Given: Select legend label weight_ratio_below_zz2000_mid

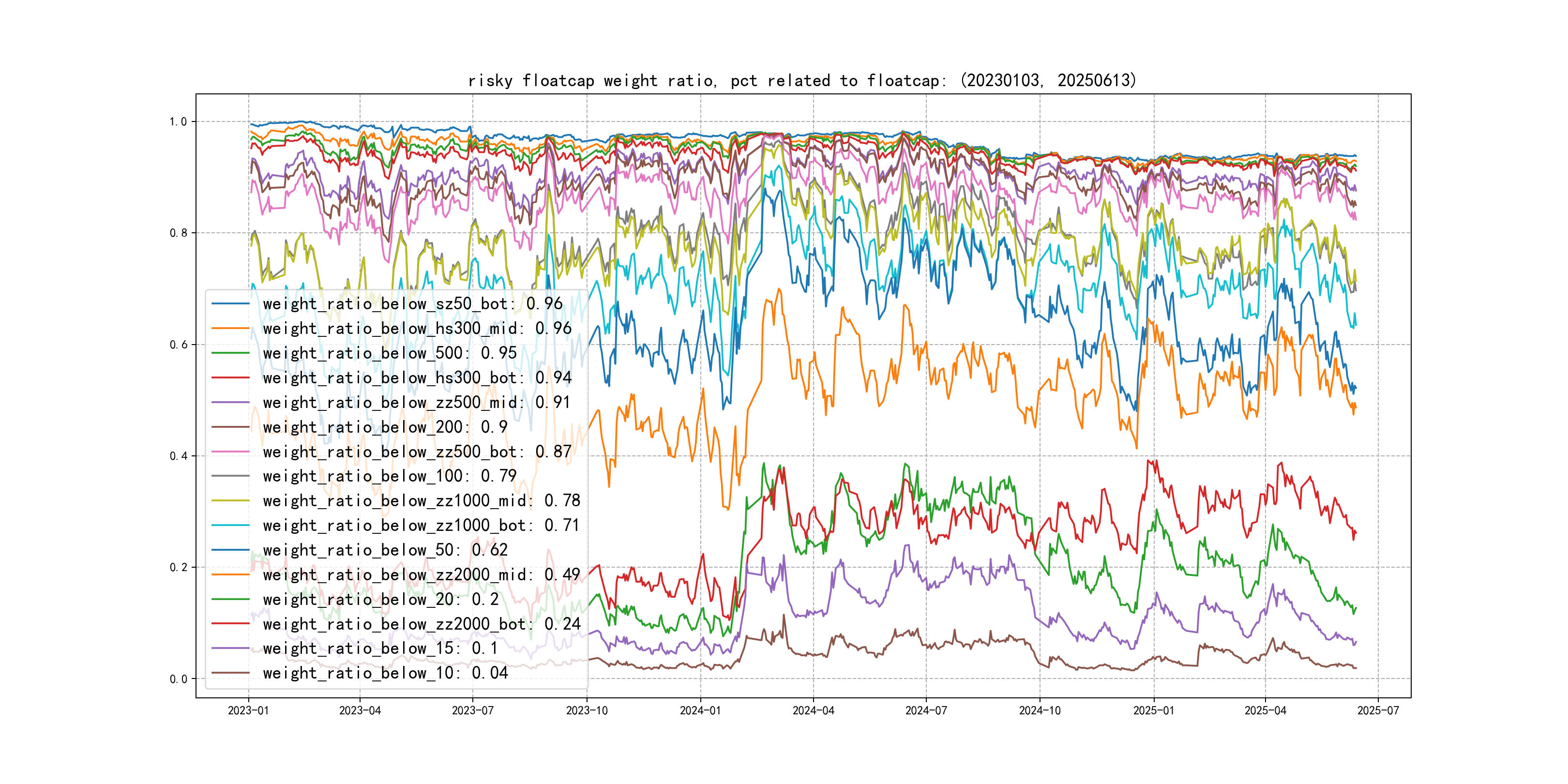Looking at the screenshot, I should 421,574.
